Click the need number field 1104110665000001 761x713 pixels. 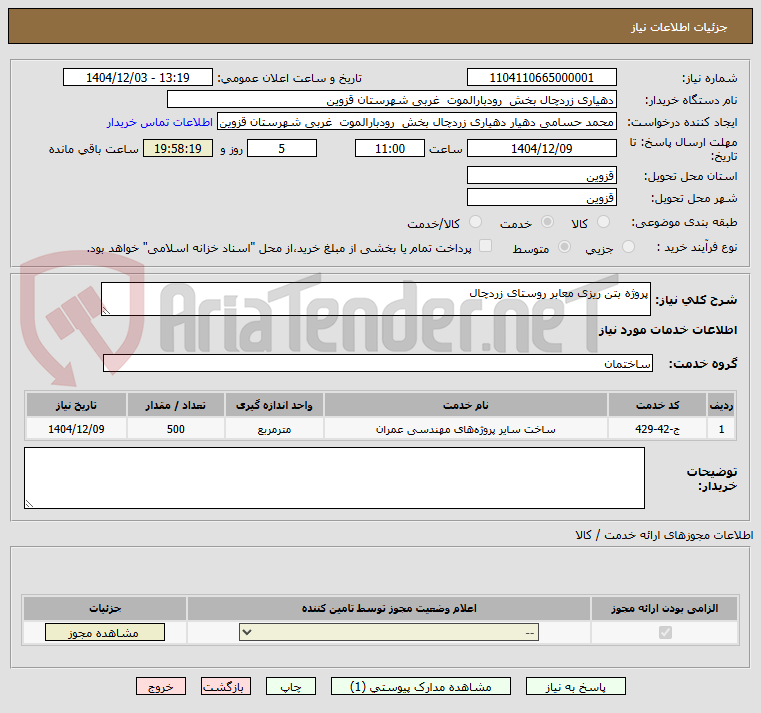click(x=542, y=78)
